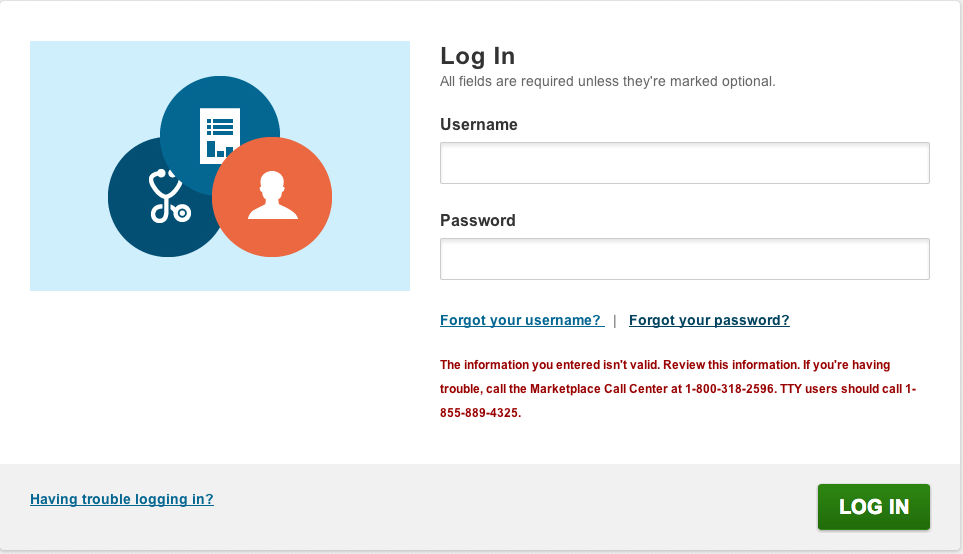Open the Forgot your password link
The image size is (963, 554).
point(709,321)
